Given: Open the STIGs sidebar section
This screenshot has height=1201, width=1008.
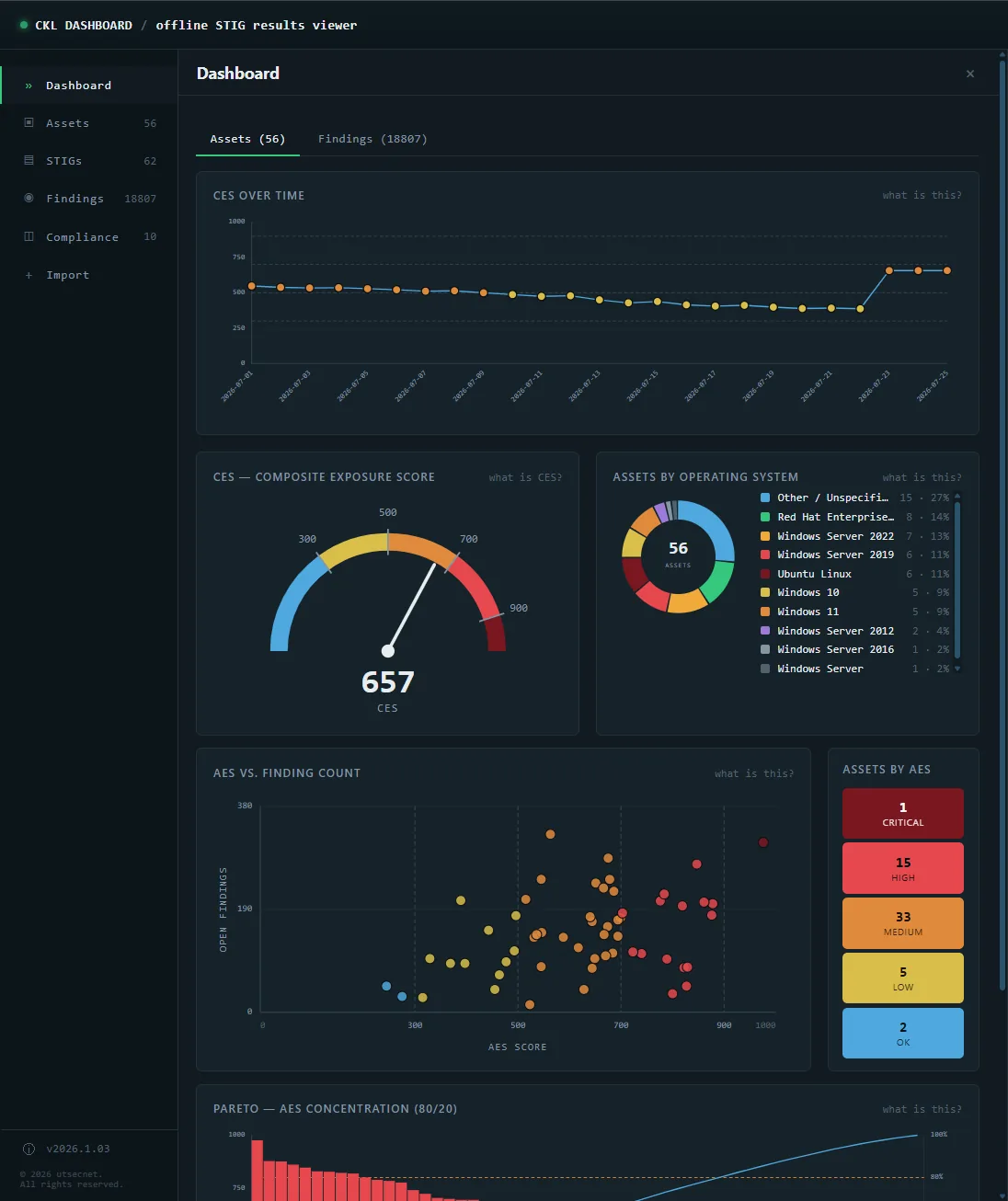Looking at the screenshot, I should (89, 161).
